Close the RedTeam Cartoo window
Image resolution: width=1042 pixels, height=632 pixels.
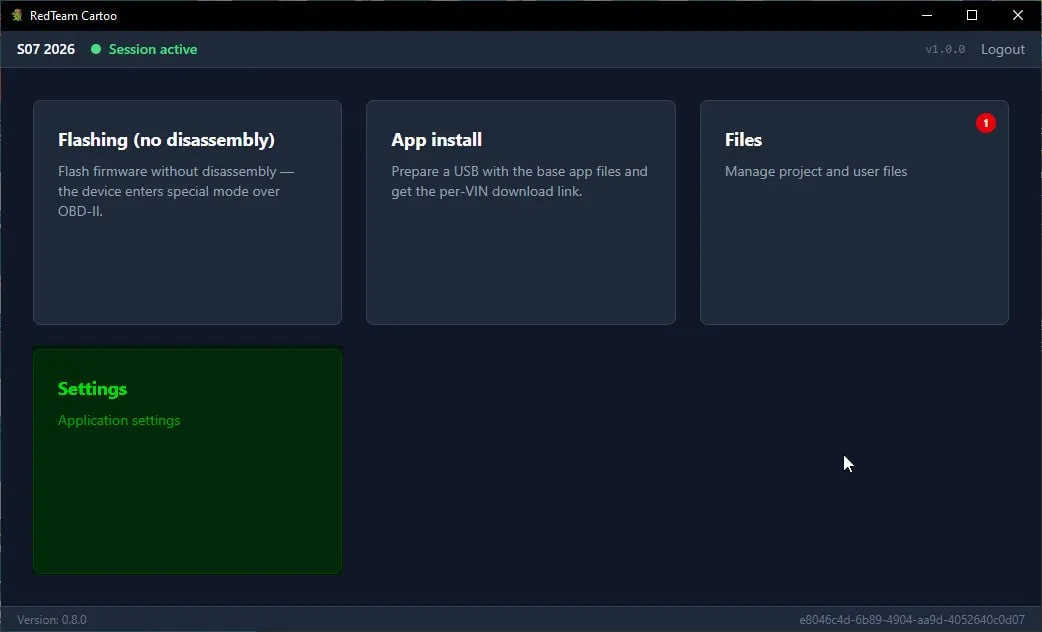pos(1017,15)
